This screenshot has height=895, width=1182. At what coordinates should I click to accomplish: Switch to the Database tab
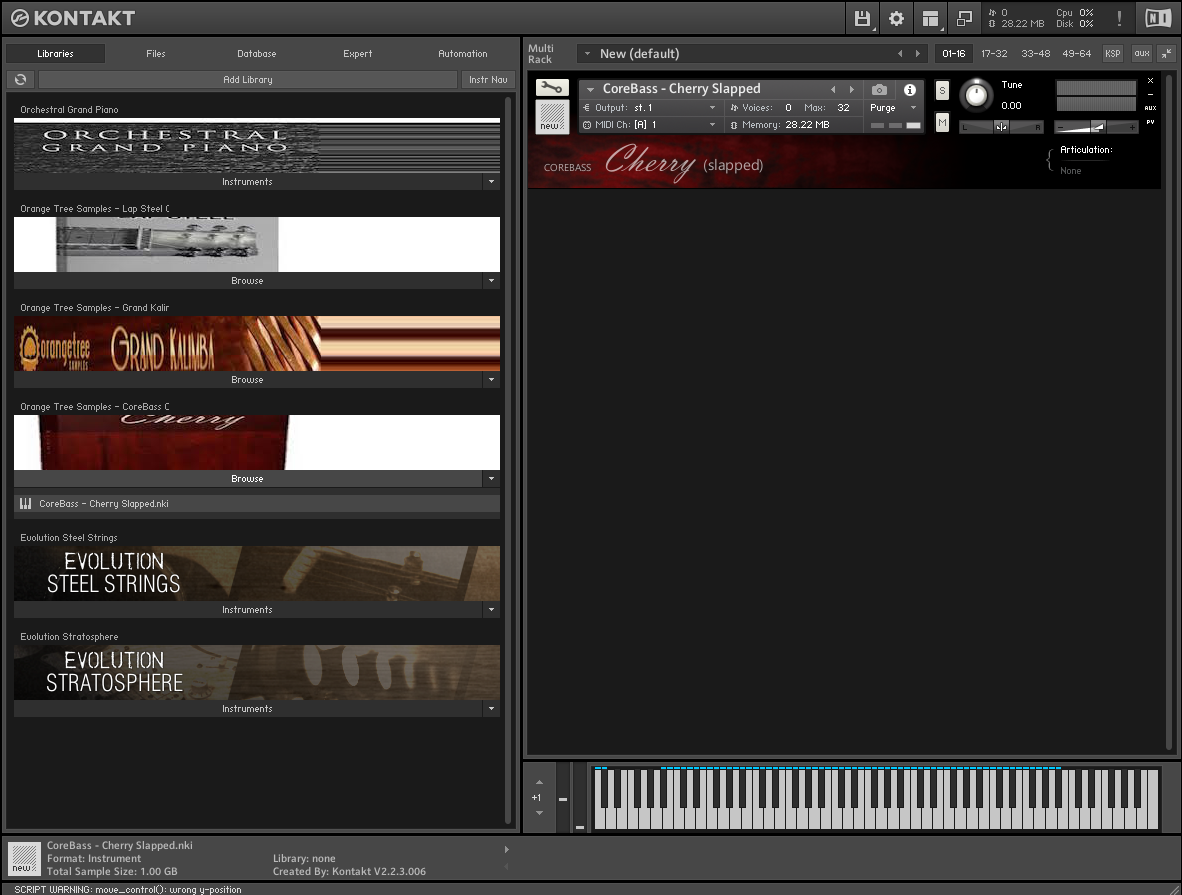pyautogui.click(x=256, y=54)
